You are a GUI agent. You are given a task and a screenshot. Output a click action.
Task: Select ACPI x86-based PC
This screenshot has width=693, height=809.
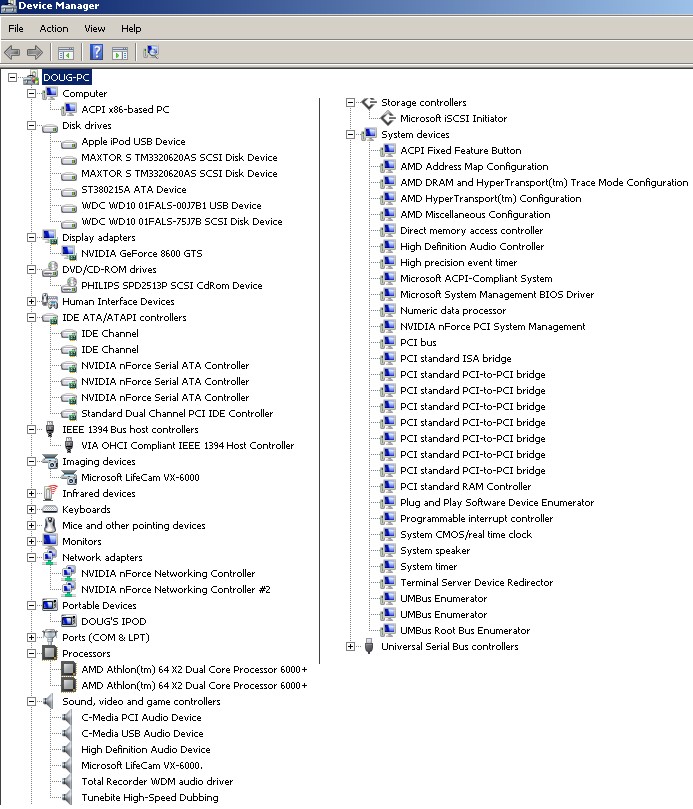pos(125,109)
